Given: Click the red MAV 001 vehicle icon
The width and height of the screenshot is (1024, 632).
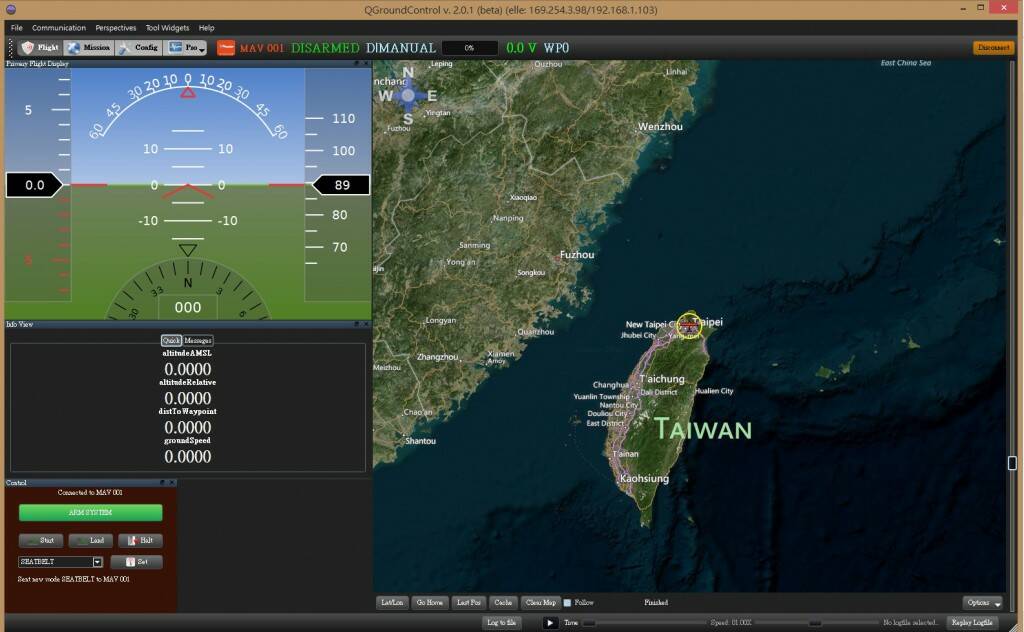Looking at the screenshot, I should [226, 47].
